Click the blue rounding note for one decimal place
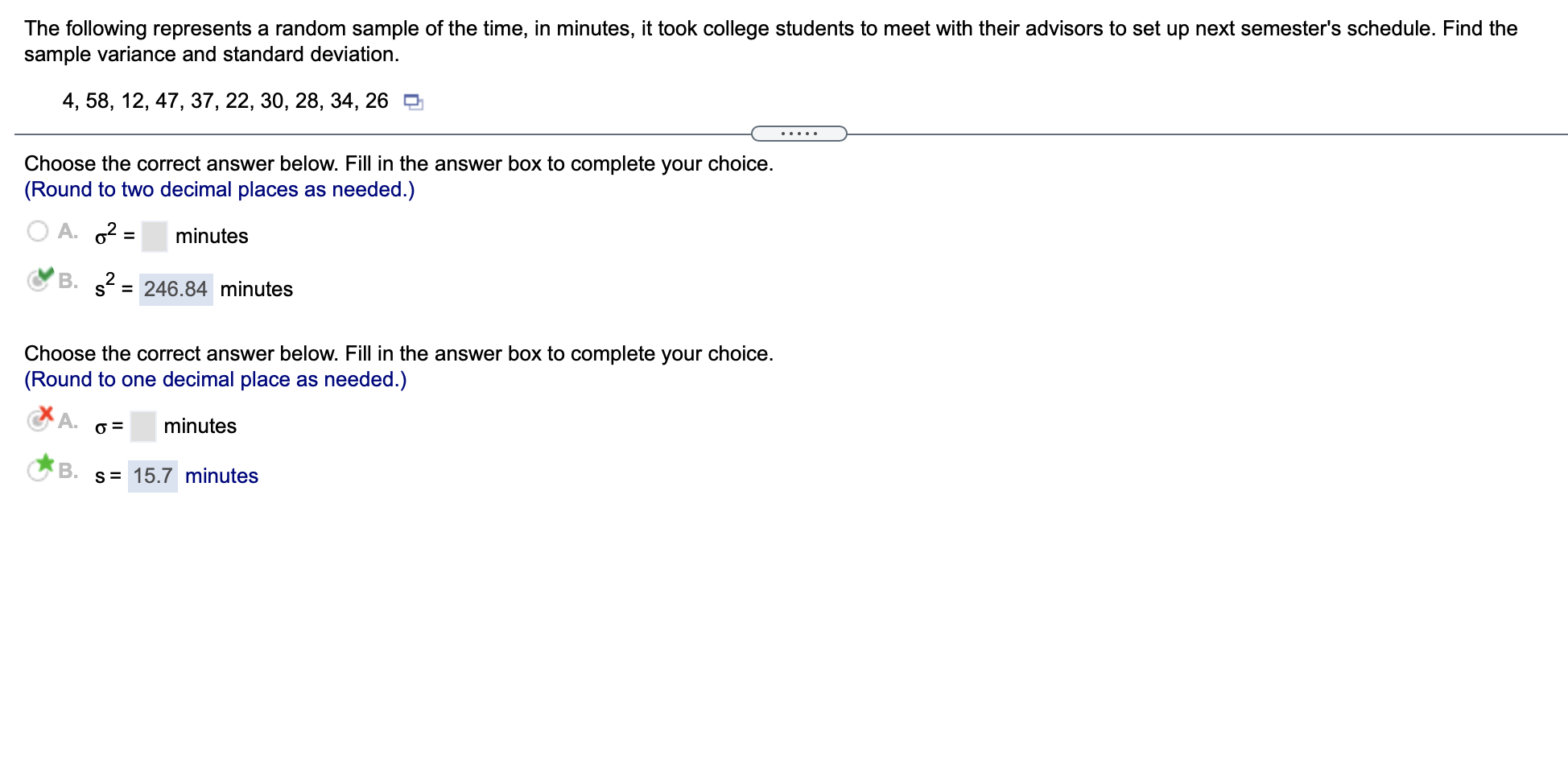 click(x=215, y=379)
